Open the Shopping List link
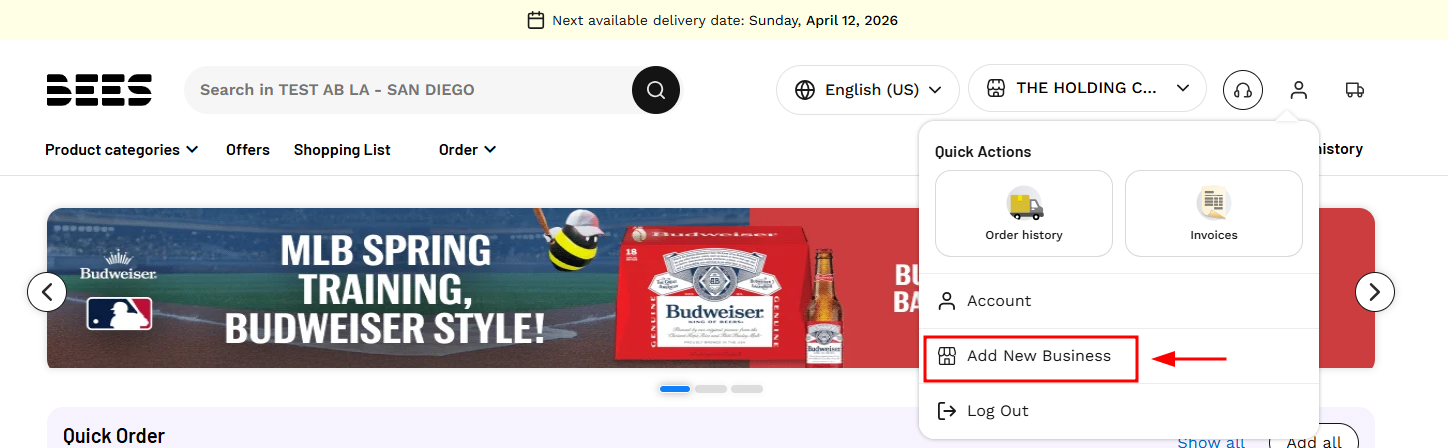This screenshot has height=448, width=1448. tap(342, 150)
